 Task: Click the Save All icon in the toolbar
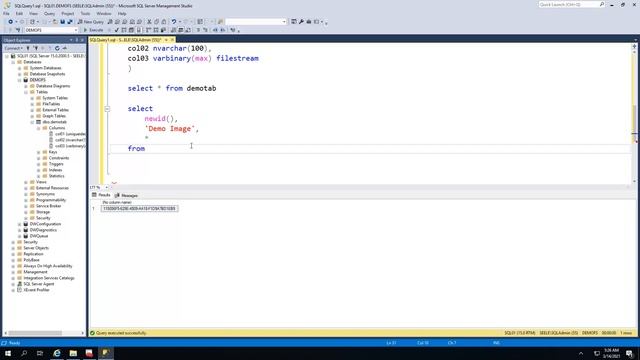pos(70,22)
